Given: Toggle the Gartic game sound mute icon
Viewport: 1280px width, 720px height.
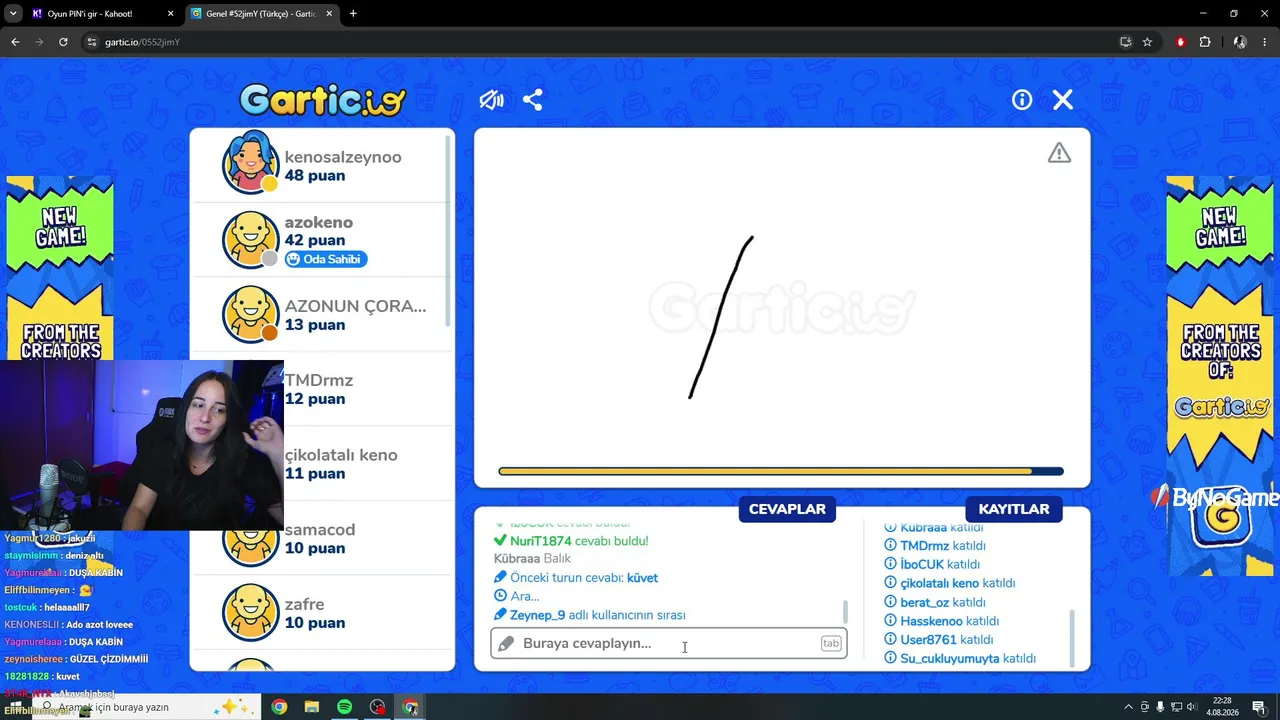Looking at the screenshot, I should pyautogui.click(x=491, y=100).
